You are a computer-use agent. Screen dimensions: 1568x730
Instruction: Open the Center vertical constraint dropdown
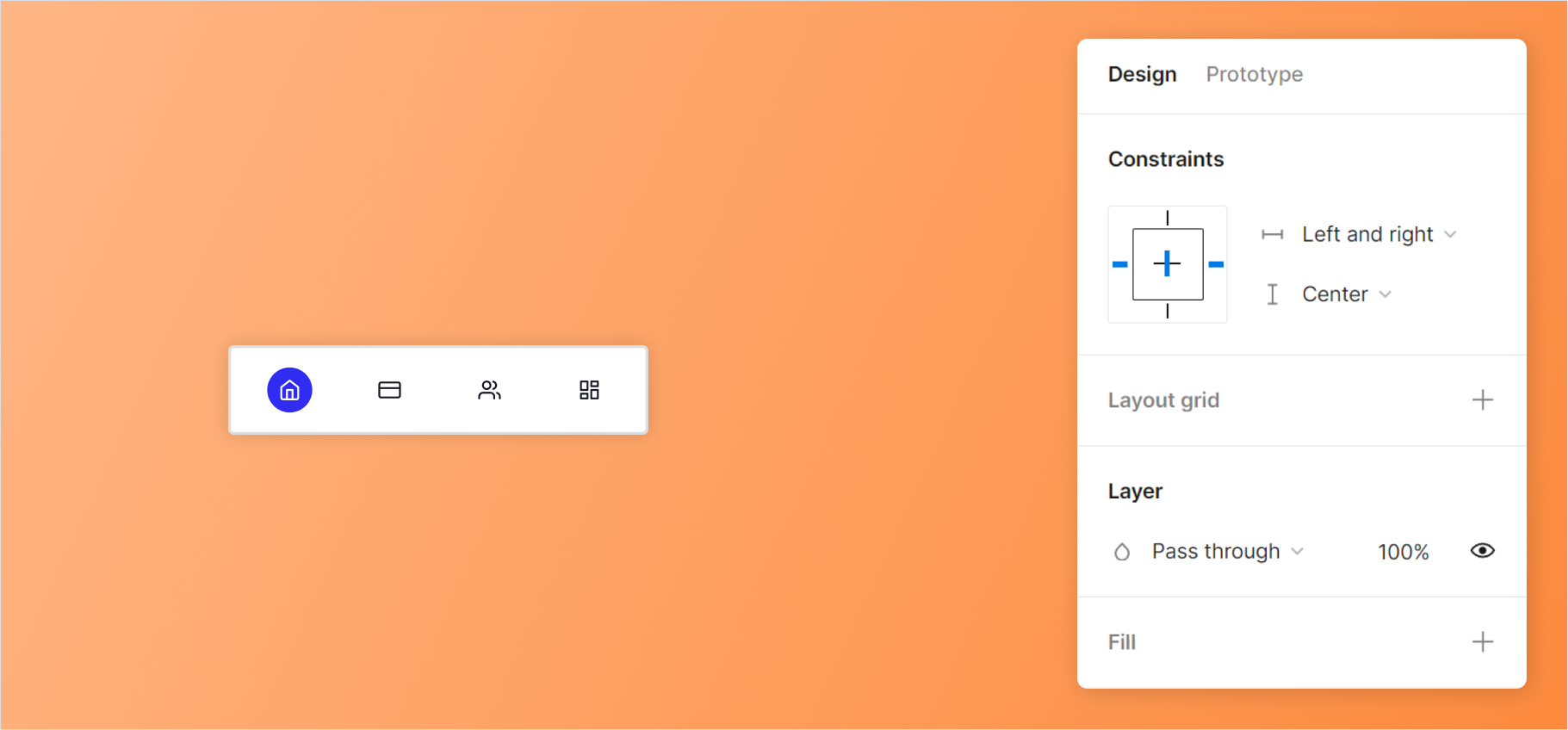(1346, 294)
